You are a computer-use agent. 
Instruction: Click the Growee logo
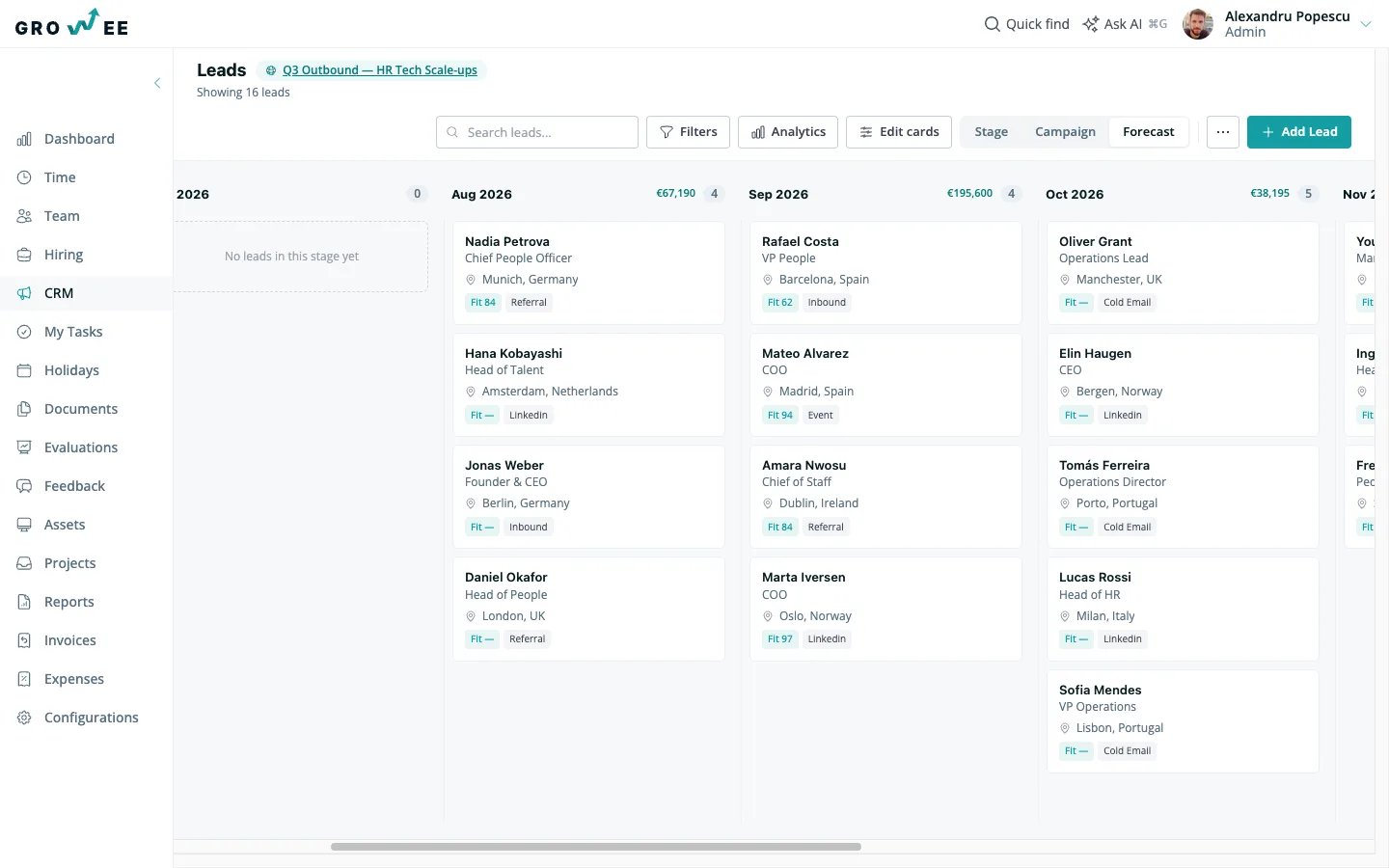click(x=71, y=24)
